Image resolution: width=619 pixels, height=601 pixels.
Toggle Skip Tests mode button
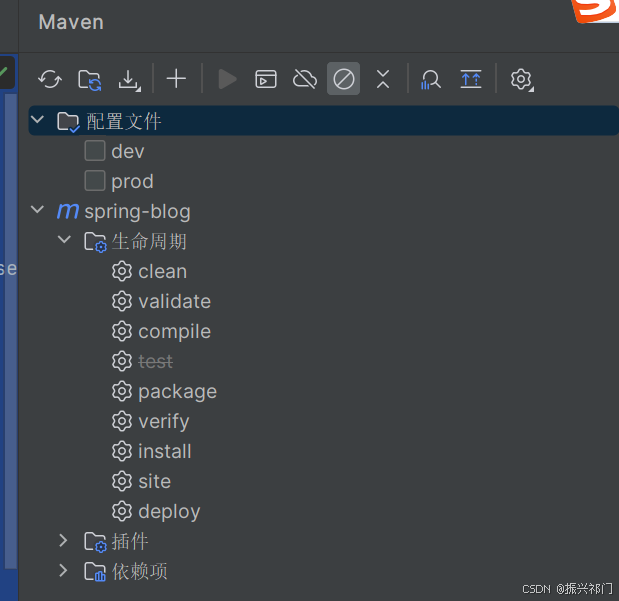click(343, 79)
